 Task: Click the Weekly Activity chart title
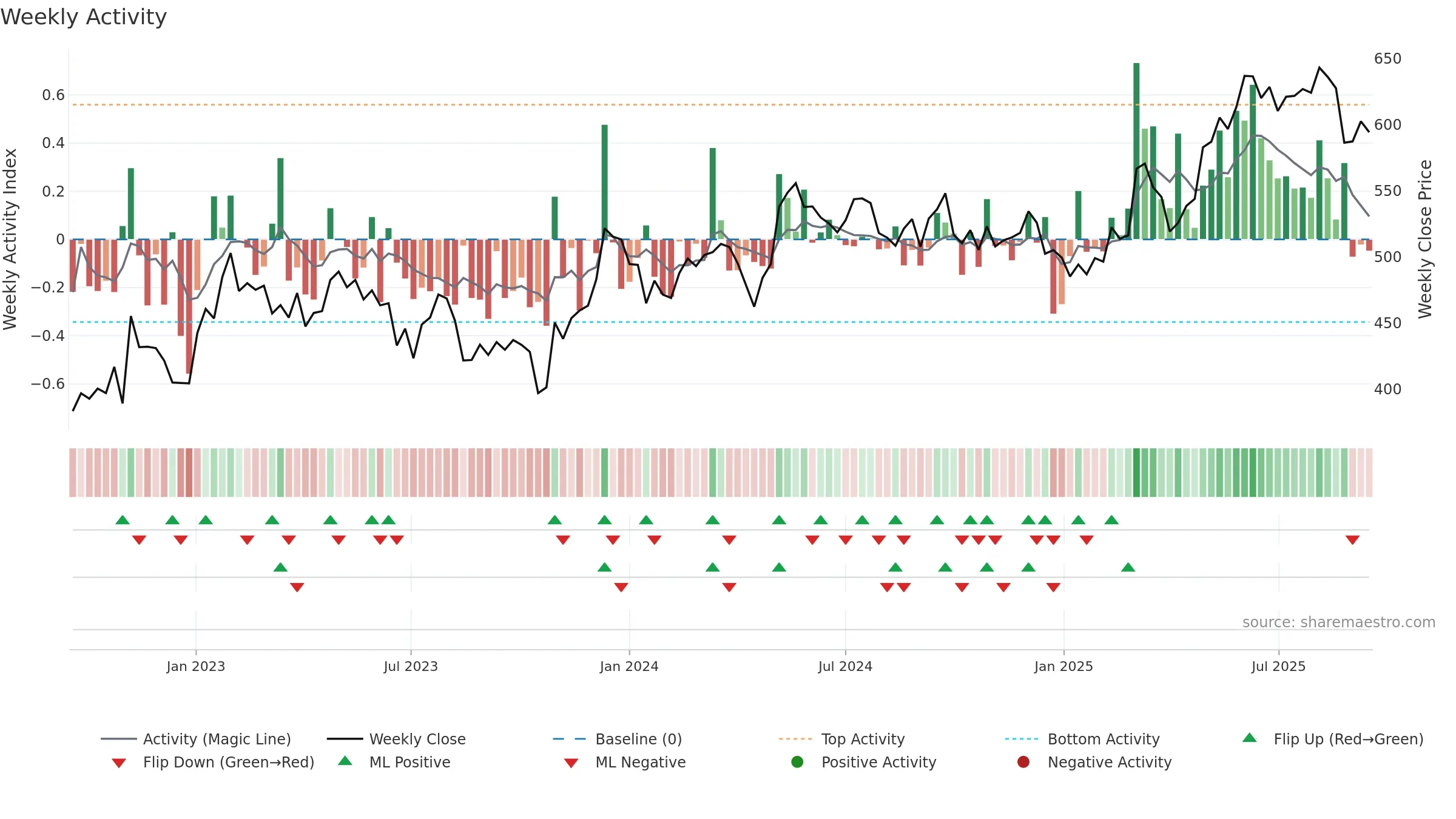(x=84, y=18)
